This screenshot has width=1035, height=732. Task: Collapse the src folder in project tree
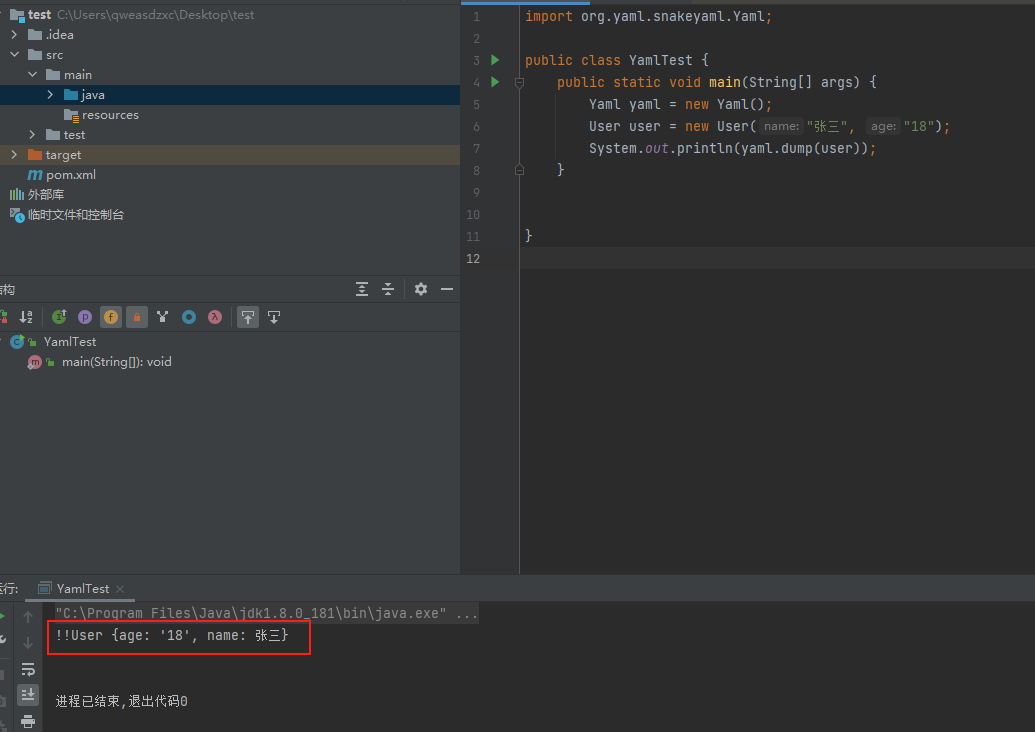pos(14,55)
